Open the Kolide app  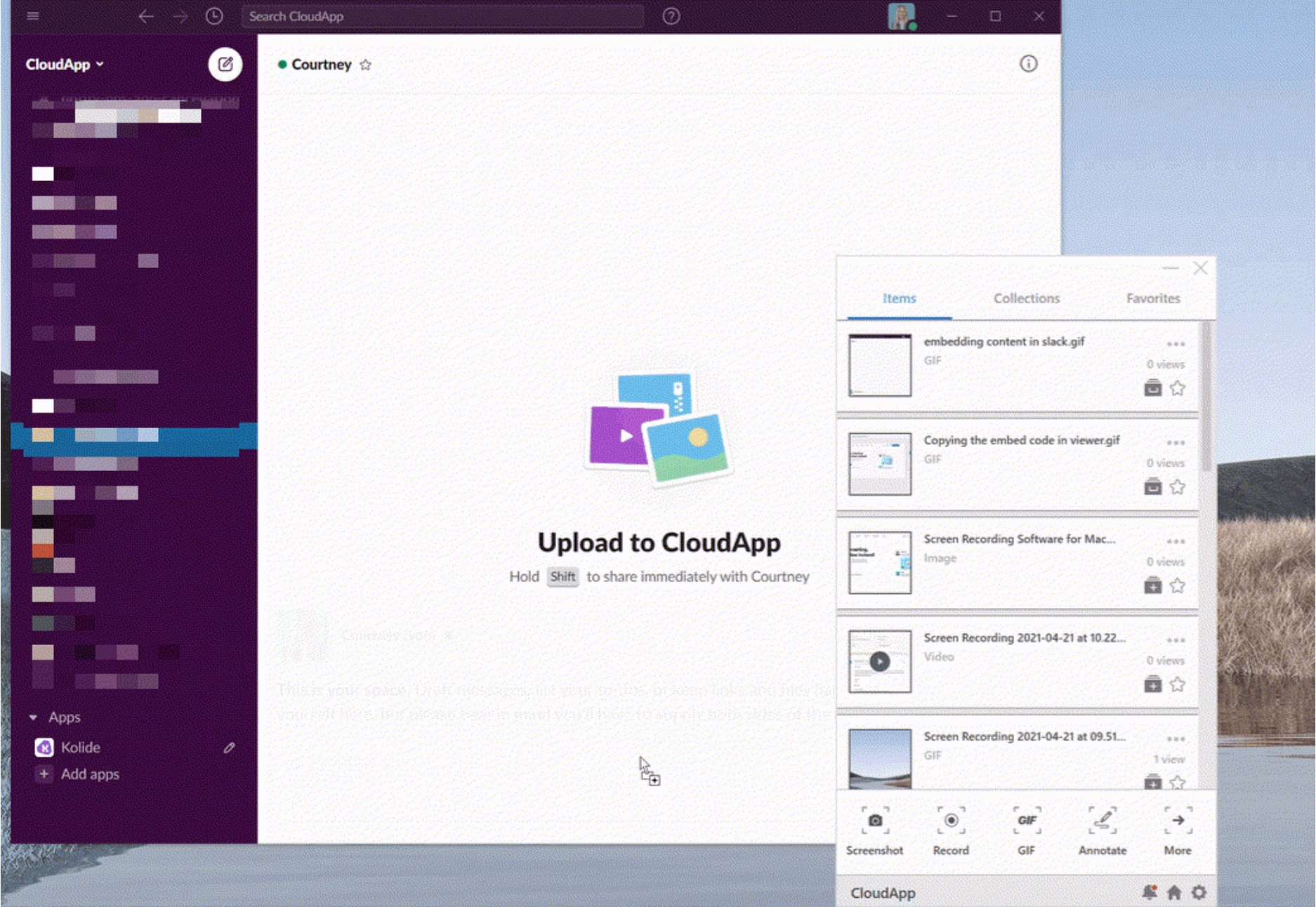(80, 748)
